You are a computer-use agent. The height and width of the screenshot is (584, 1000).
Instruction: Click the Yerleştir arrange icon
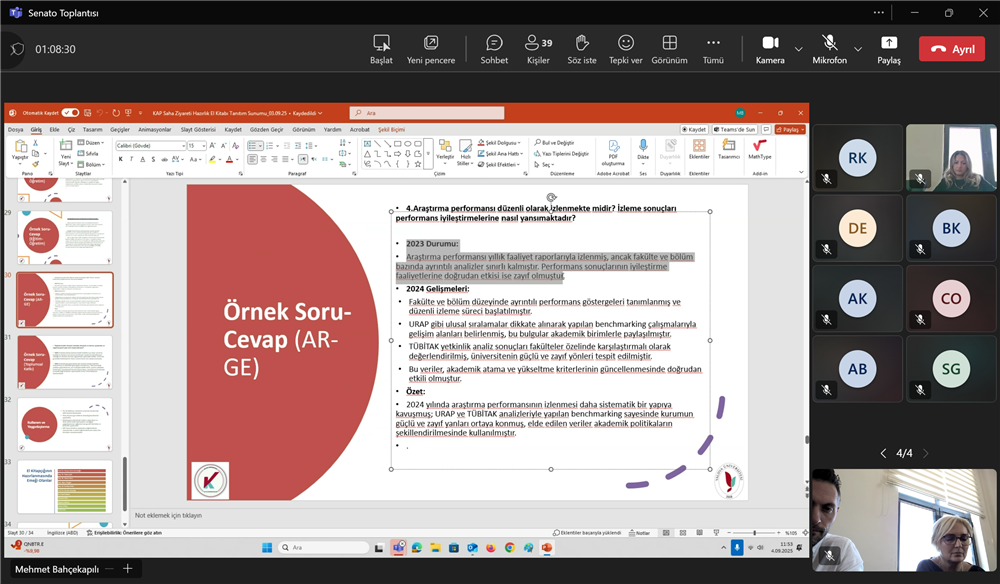(x=445, y=146)
